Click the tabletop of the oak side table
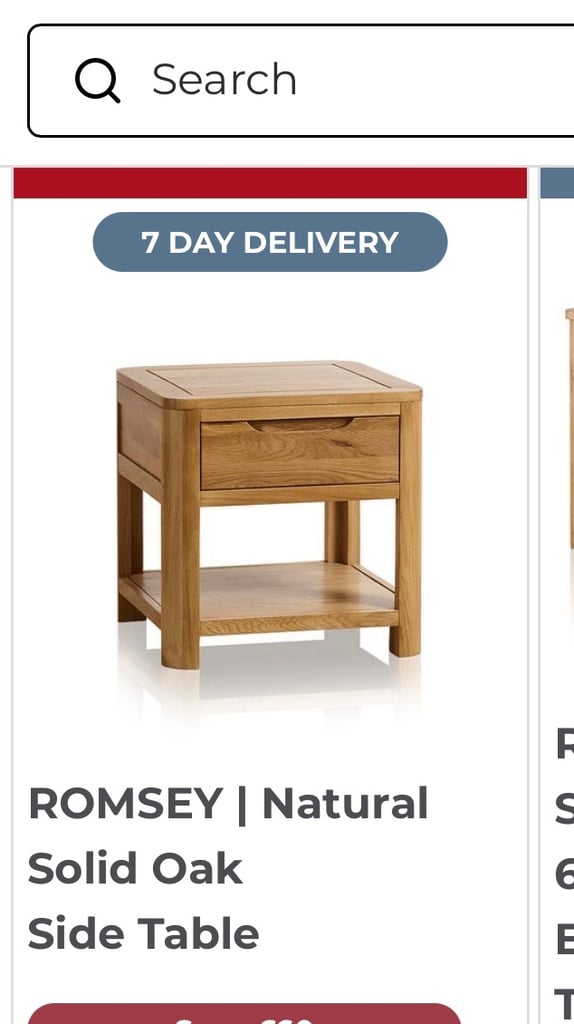 pyautogui.click(x=268, y=380)
